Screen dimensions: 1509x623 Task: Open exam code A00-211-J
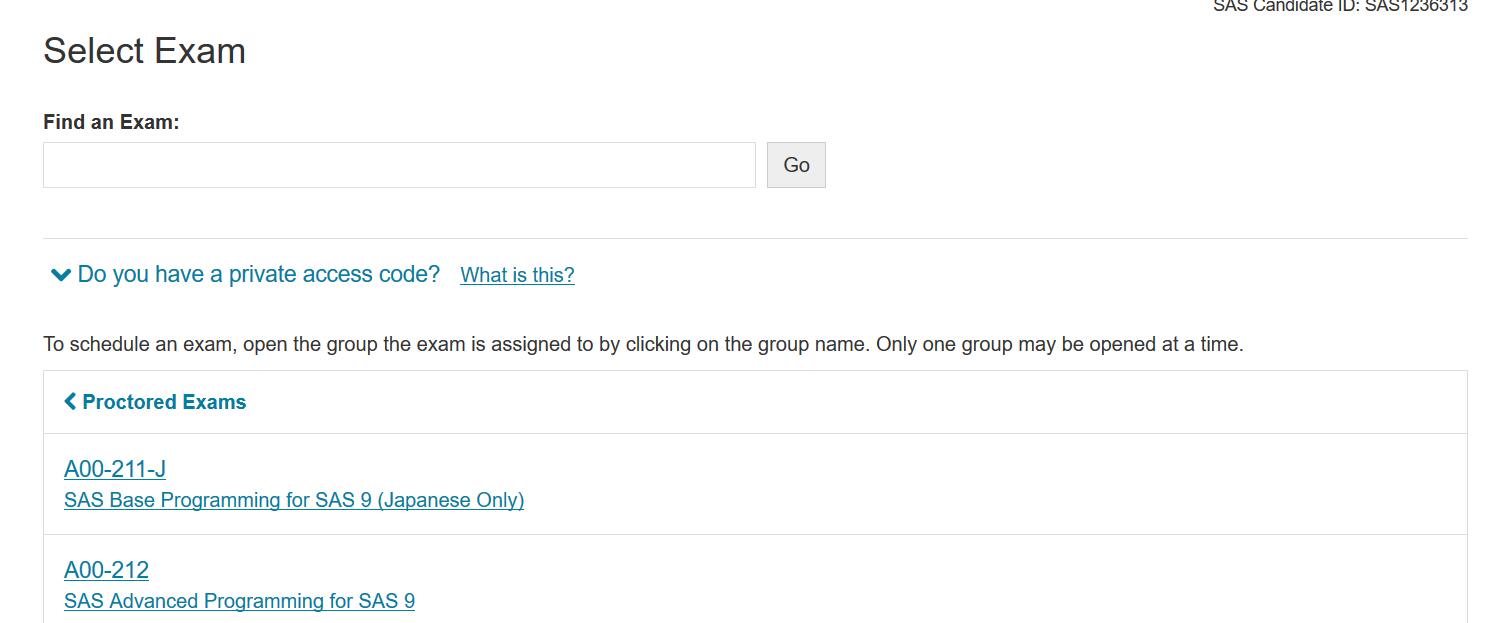point(115,469)
